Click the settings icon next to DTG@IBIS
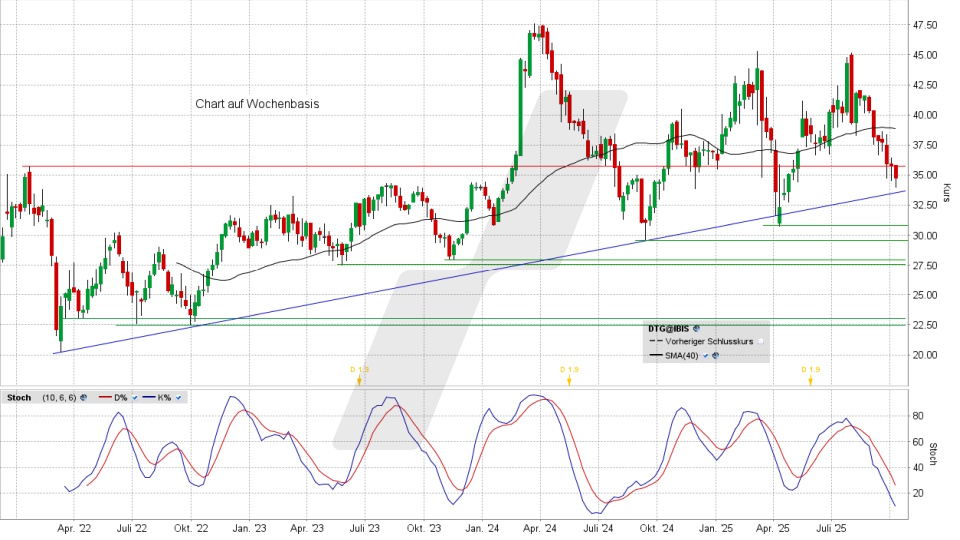 tap(697, 328)
